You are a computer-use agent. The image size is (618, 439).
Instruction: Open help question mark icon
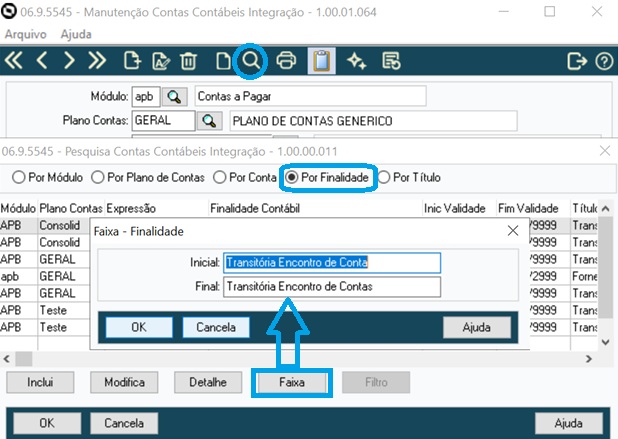pyautogui.click(x=604, y=61)
